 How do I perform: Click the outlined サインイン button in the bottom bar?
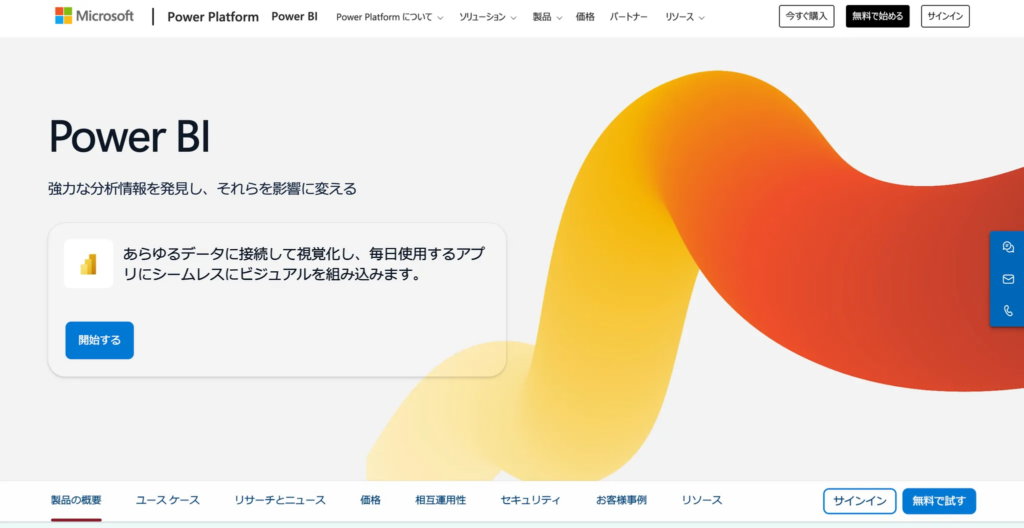coord(859,501)
